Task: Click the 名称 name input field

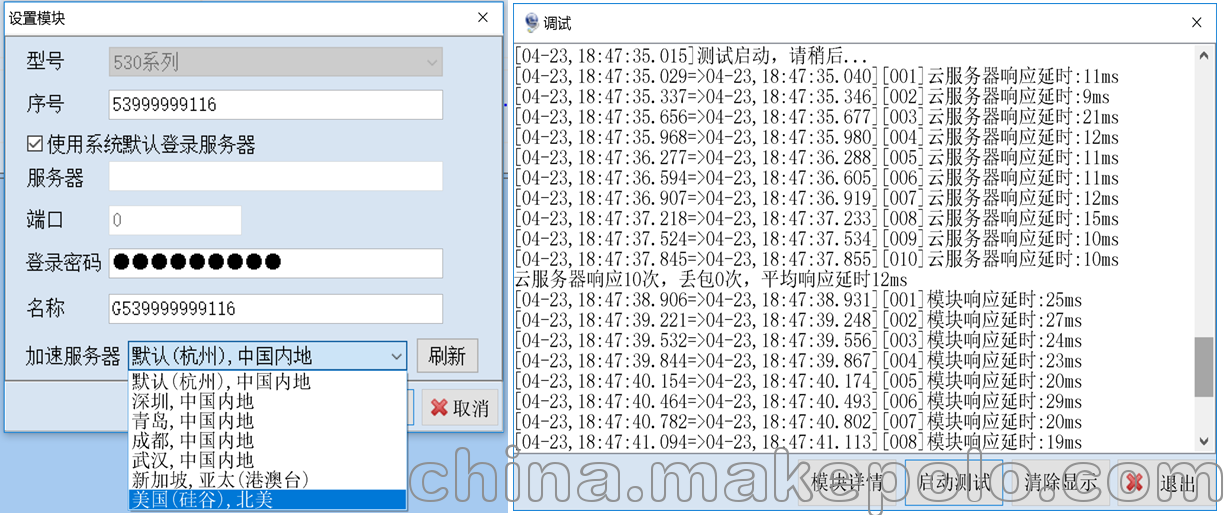Action: [275, 309]
